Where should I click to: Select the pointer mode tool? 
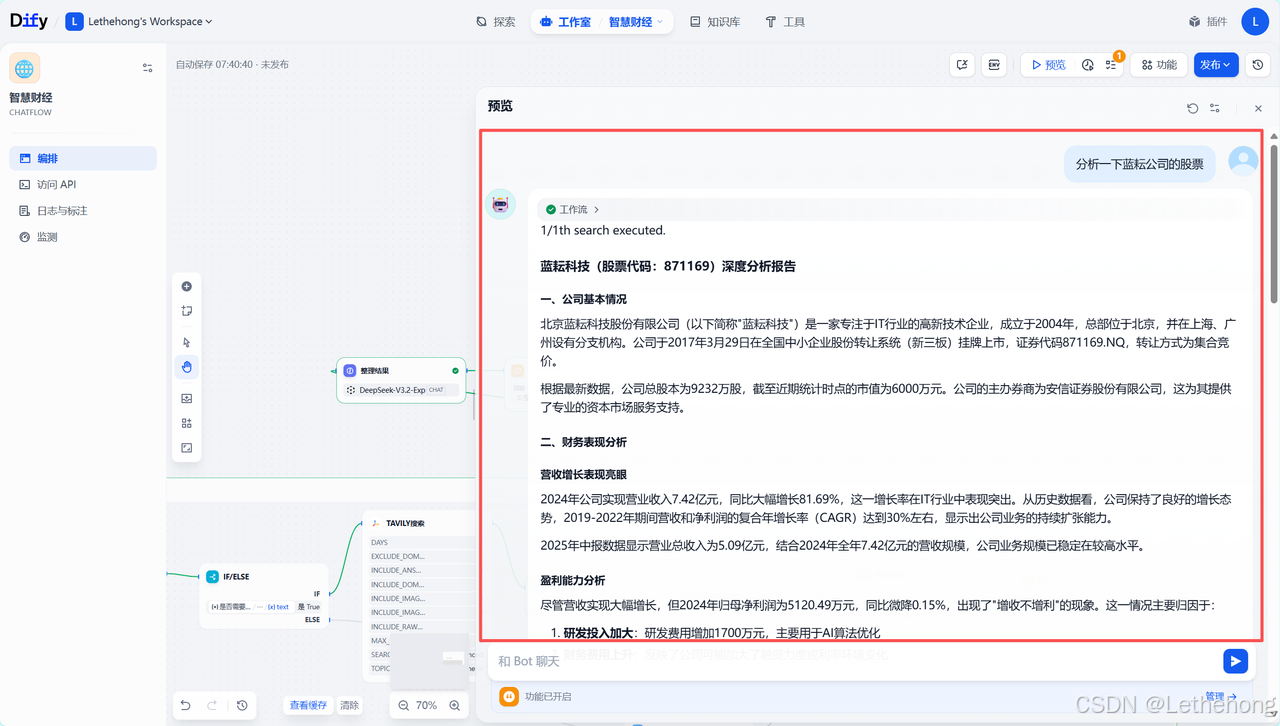point(187,342)
